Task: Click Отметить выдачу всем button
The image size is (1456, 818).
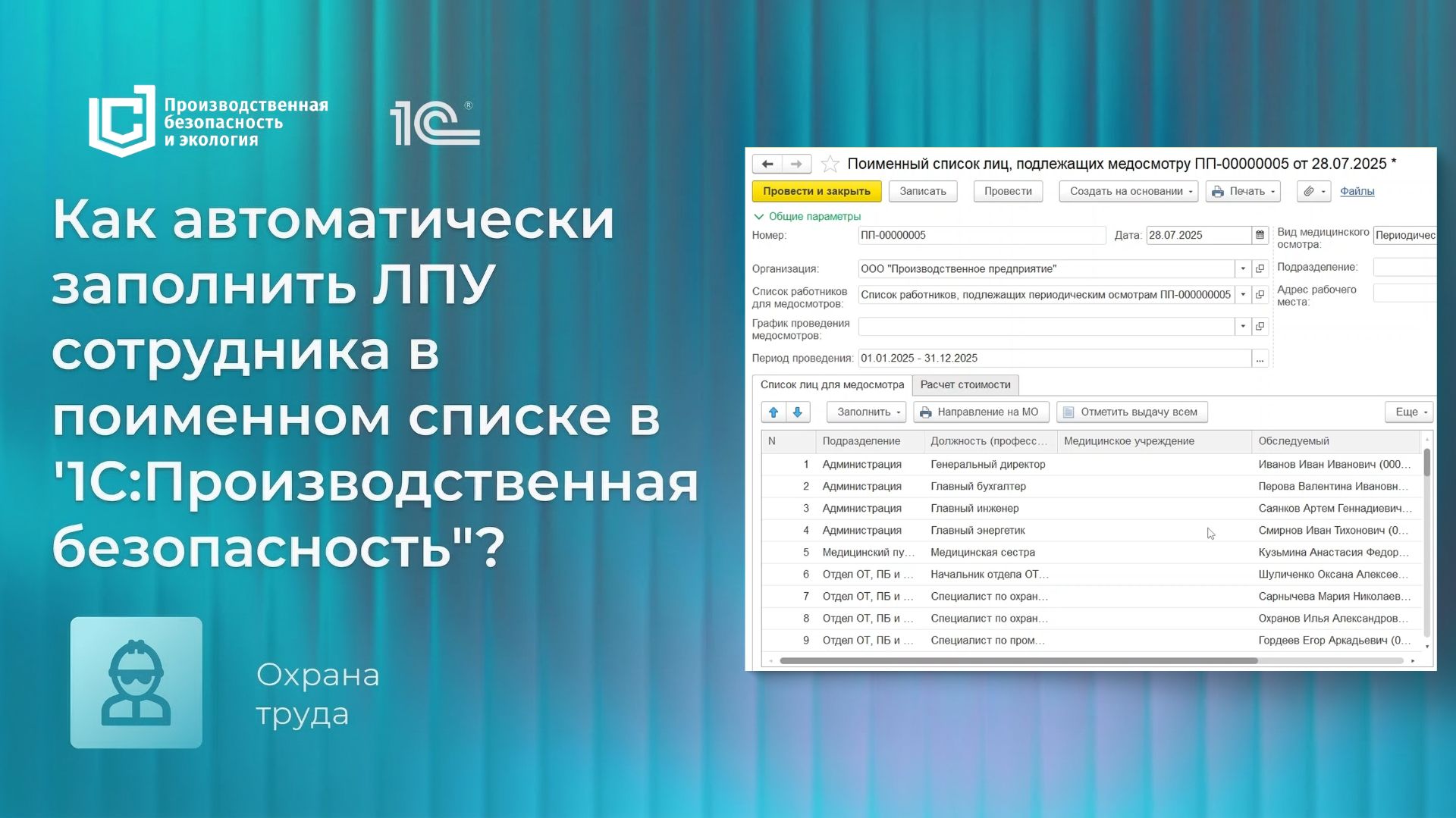Action: (x=1132, y=412)
